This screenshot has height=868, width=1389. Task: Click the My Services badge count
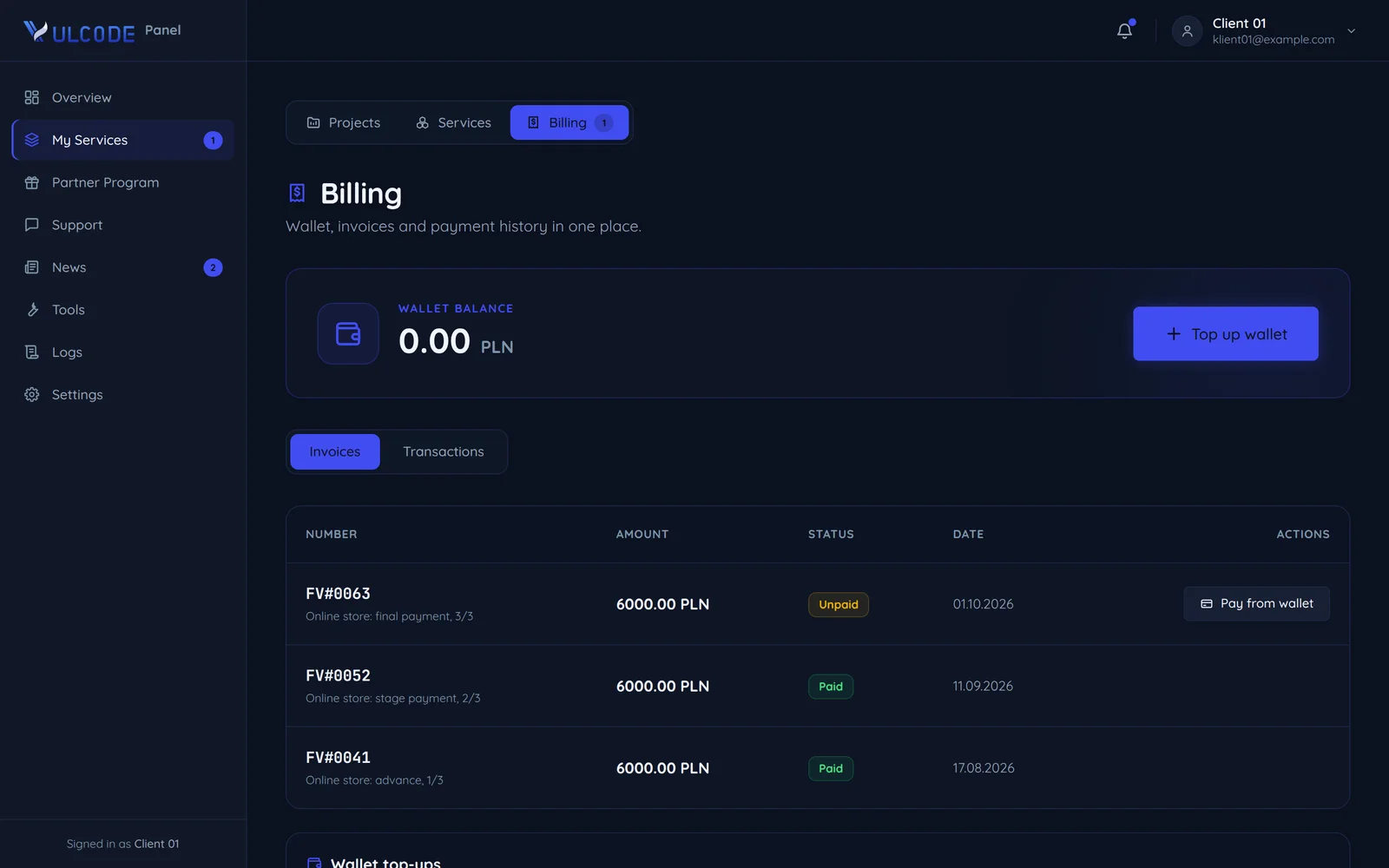tap(213, 140)
